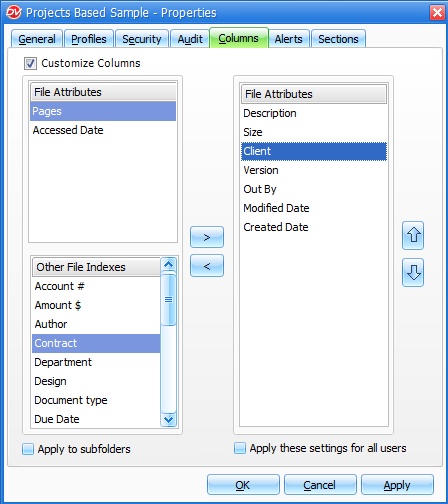Click the up arrow on Other File Indexes list
The height and width of the screenshot is (504, 448).
tap(168, 265)
